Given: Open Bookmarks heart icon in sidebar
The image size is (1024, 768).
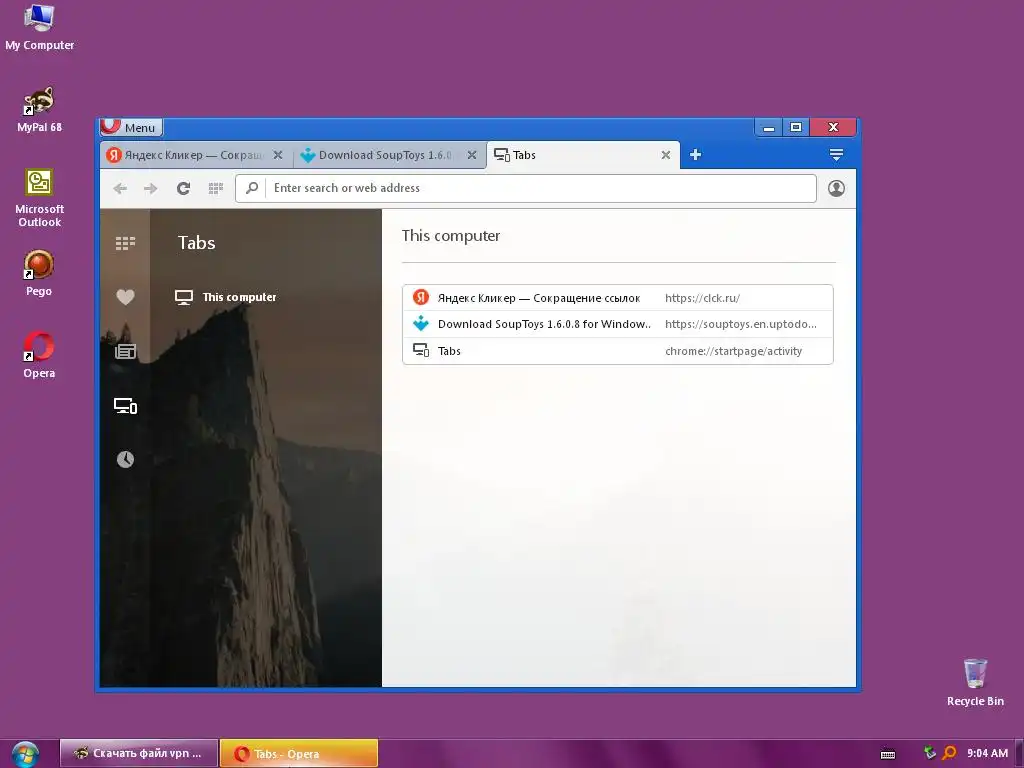Looking at the screenshot, I should tap(125, 296).
